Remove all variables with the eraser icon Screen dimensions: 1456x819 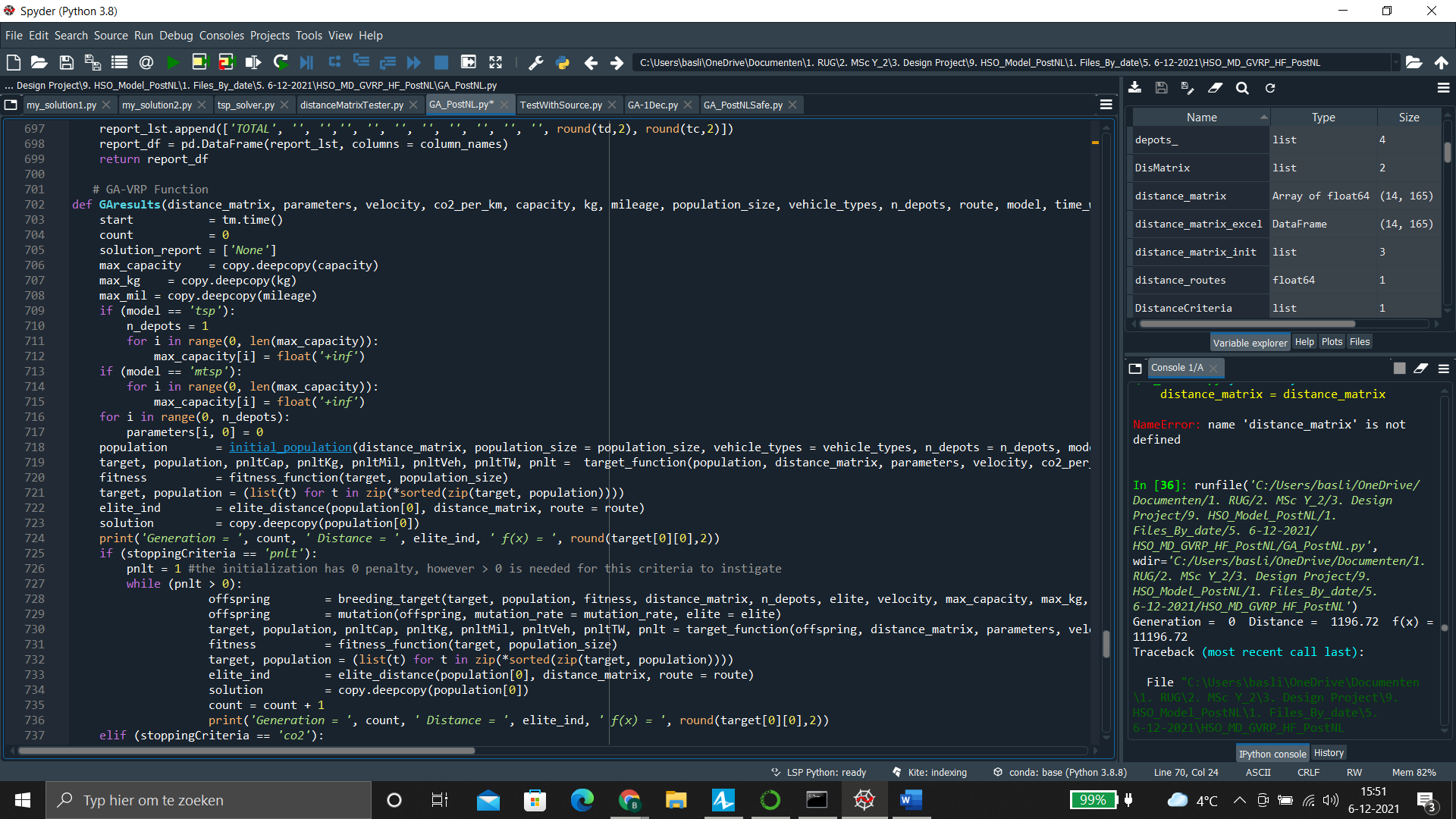click(x=1216, y=88)
